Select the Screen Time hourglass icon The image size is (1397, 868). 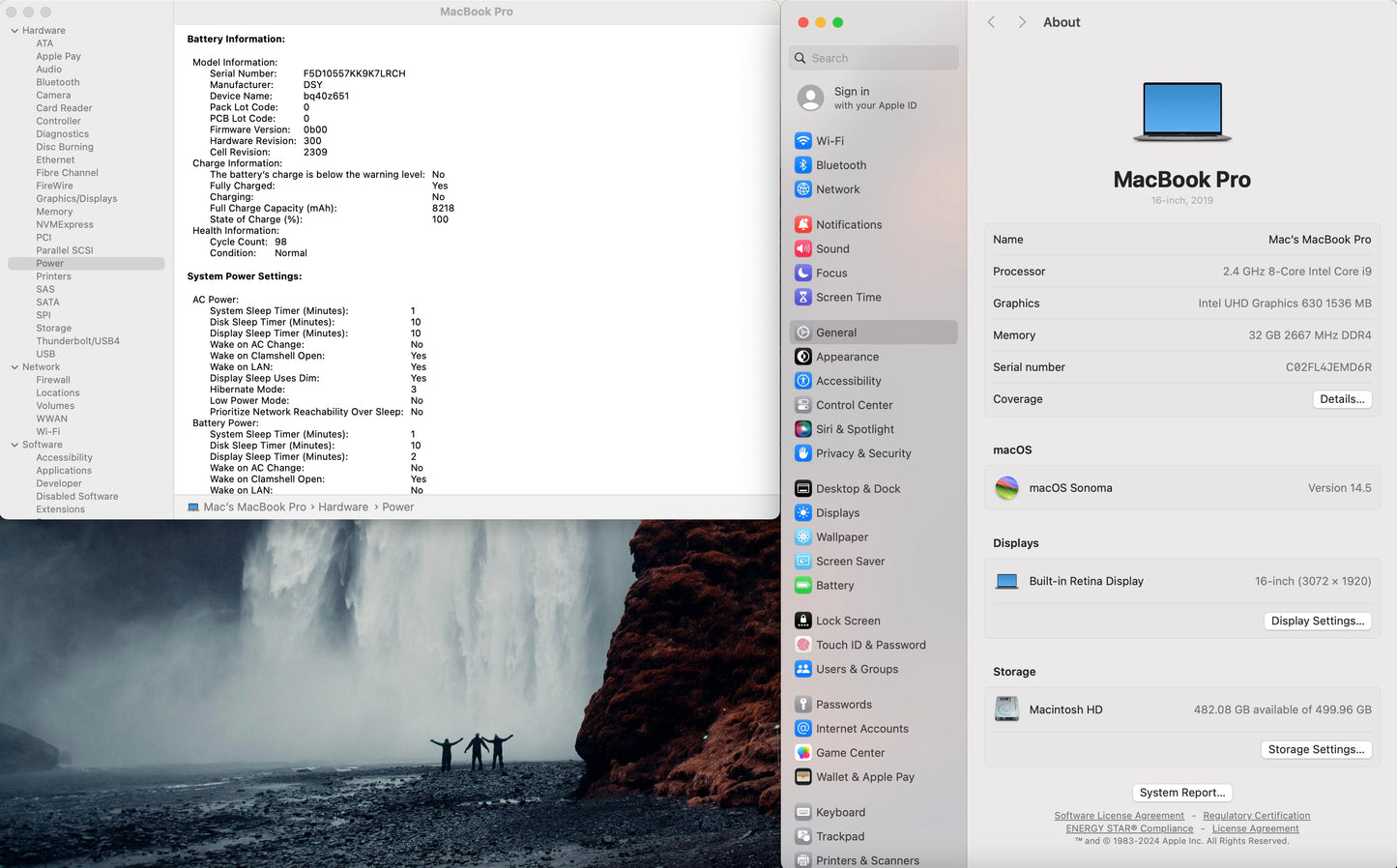[x=802, y=298]
